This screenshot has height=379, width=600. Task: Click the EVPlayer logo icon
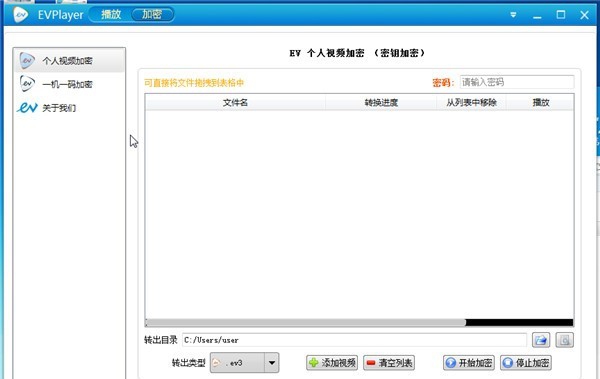(x=21, y=15)
